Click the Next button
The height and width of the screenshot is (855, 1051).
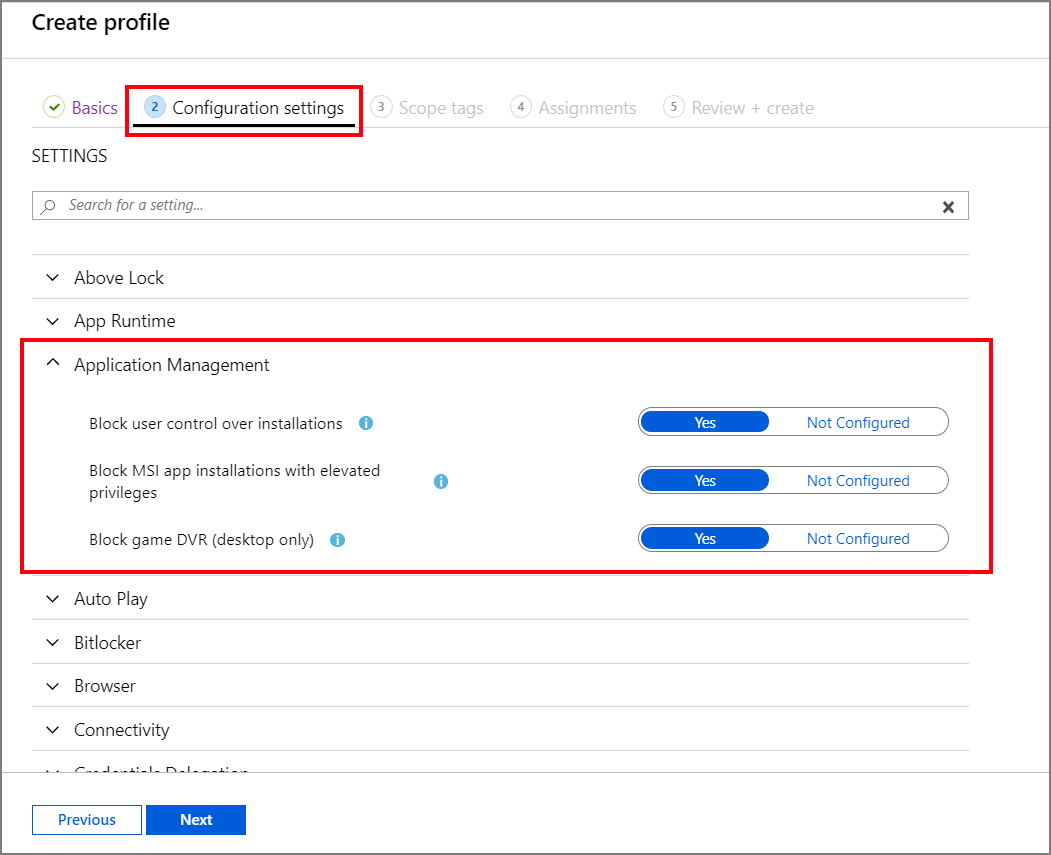[195, 819]
